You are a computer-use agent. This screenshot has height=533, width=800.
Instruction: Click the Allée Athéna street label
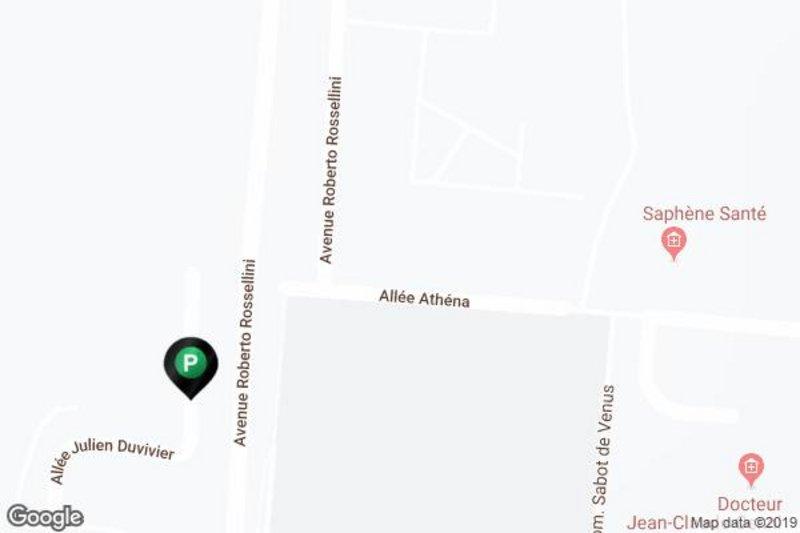click(424, 298)
